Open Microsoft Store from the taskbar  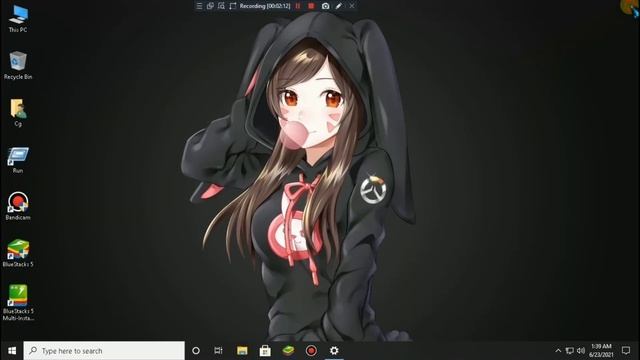click(x=265, y=351)
